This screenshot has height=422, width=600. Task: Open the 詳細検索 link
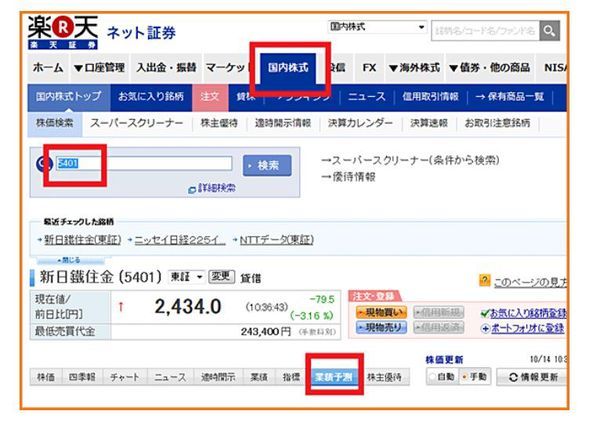click(x=217, y=188)
